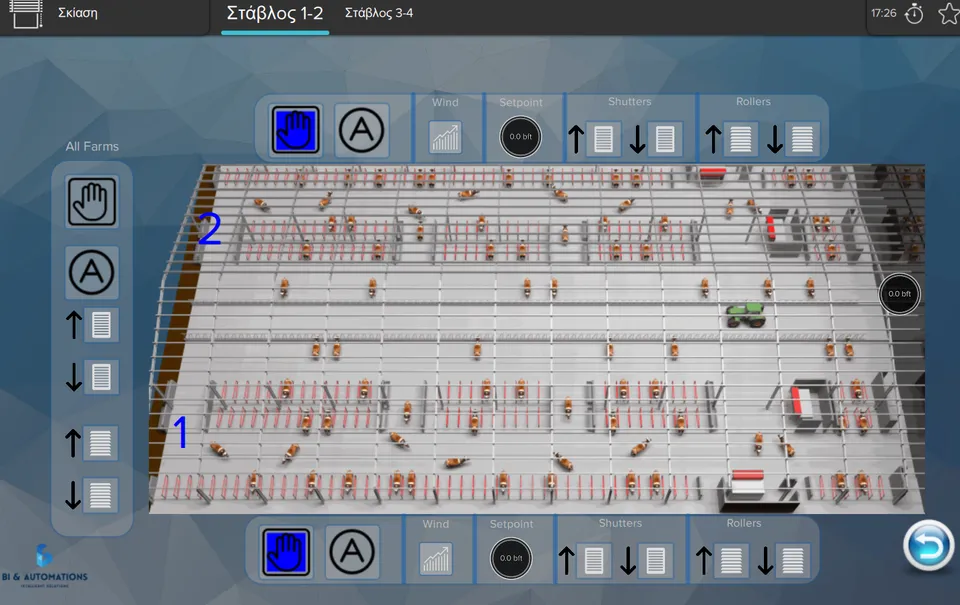Open stable 1 Wind chart icon
960x605 pixels.
(436, 559)
